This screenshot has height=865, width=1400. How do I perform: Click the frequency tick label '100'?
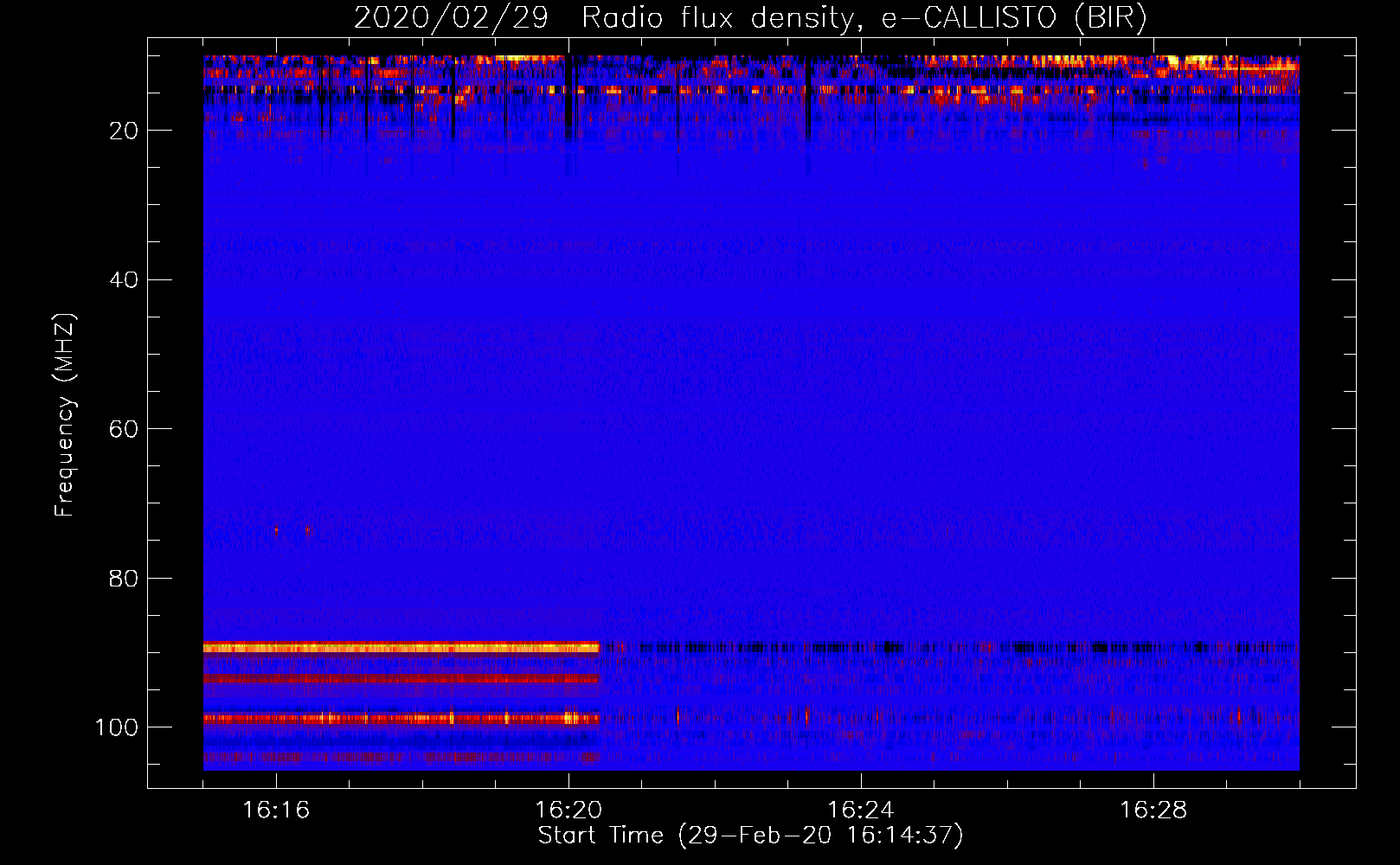tap(116, 727)
